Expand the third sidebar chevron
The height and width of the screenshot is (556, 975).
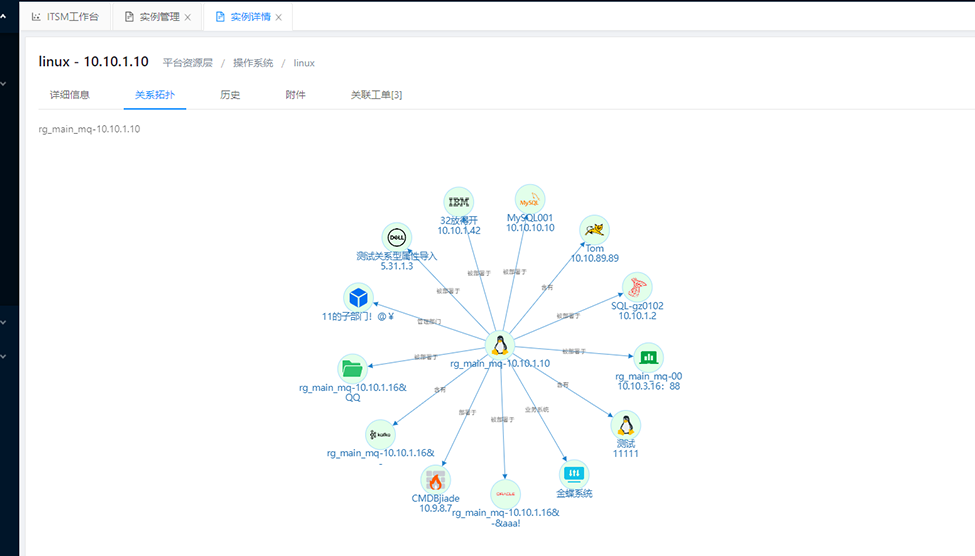pos(3,322)
